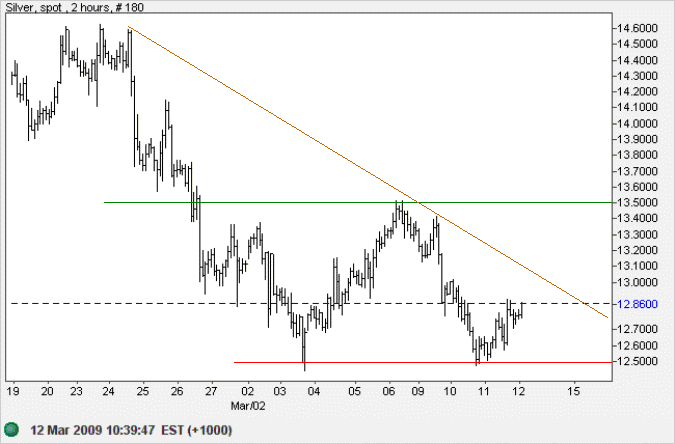Click date axis label 11

coord(484,391)
